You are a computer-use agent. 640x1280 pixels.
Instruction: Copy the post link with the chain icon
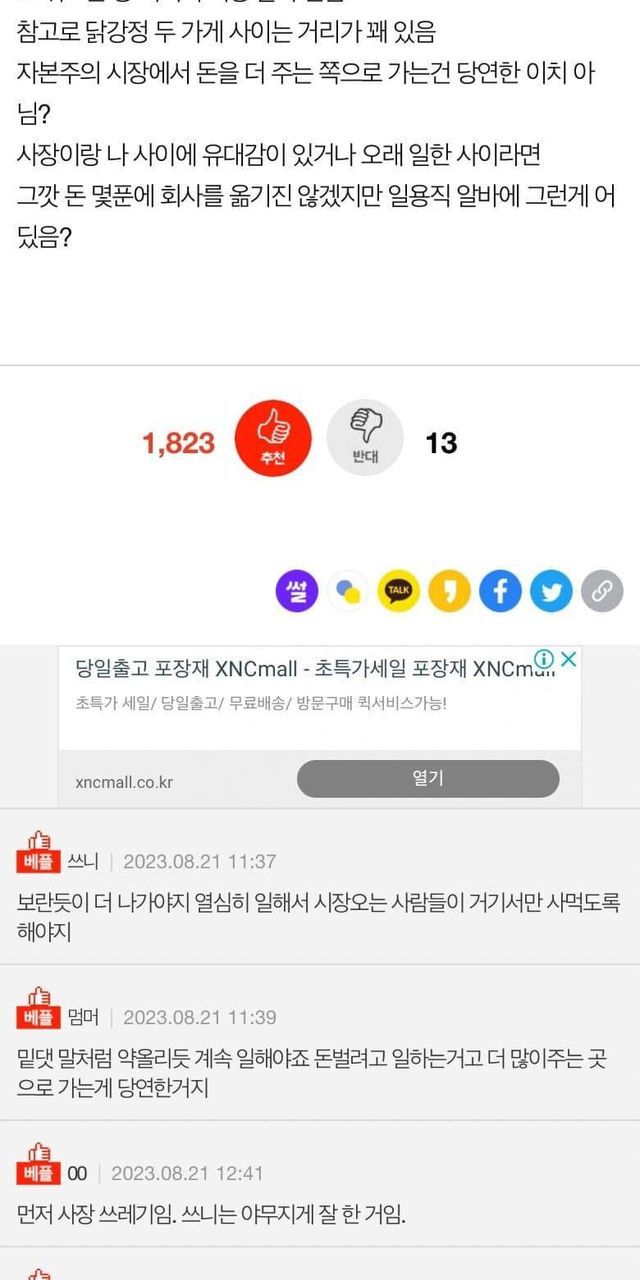(x=602, y=592)
